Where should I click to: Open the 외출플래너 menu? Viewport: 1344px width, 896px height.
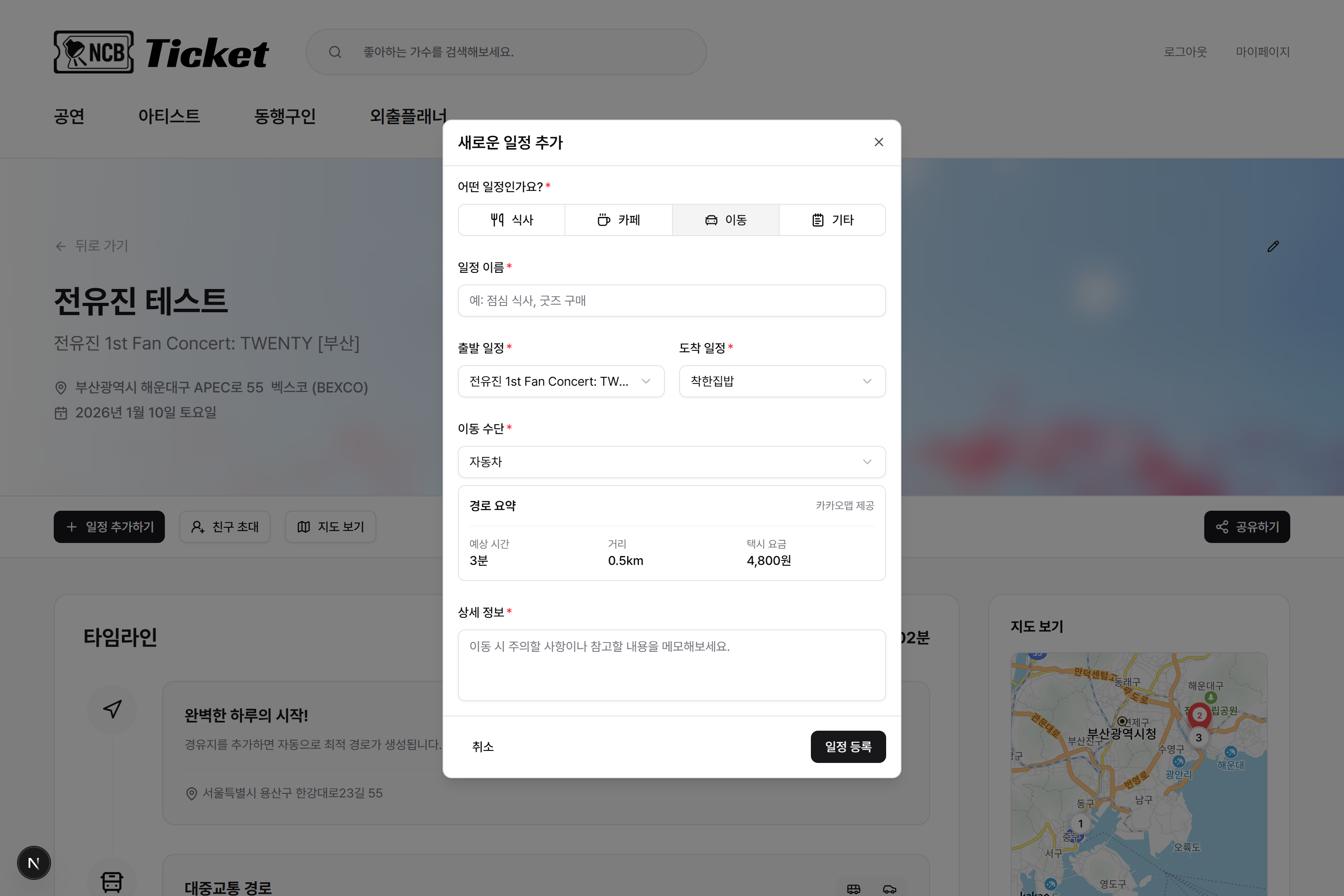[x=408, y=116]
